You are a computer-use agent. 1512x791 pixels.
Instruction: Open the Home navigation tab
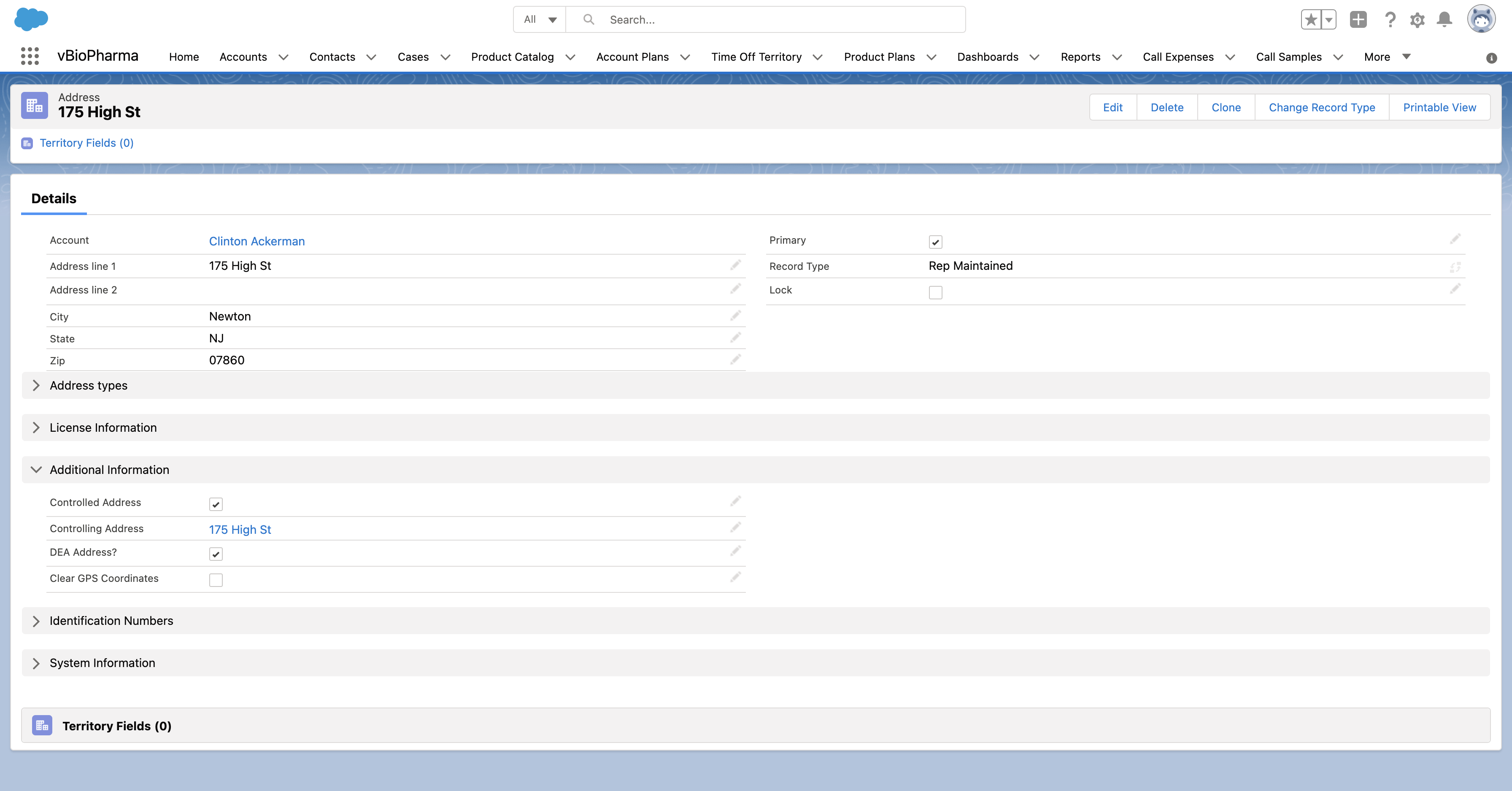tap(184, 57)
